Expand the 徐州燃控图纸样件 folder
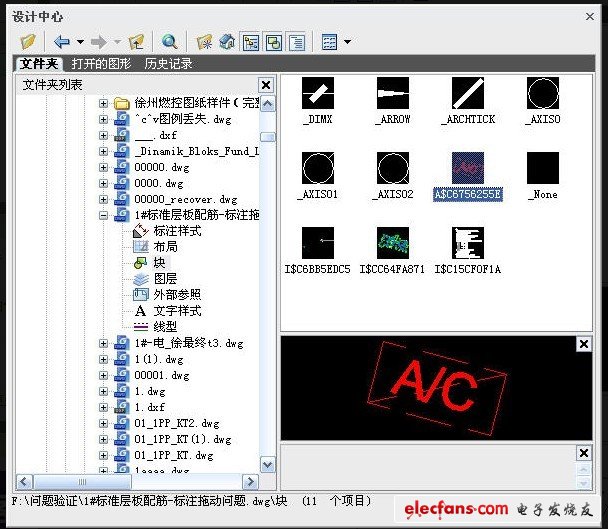The height and width of the screenshot is (529, 608). click(103, 104)
